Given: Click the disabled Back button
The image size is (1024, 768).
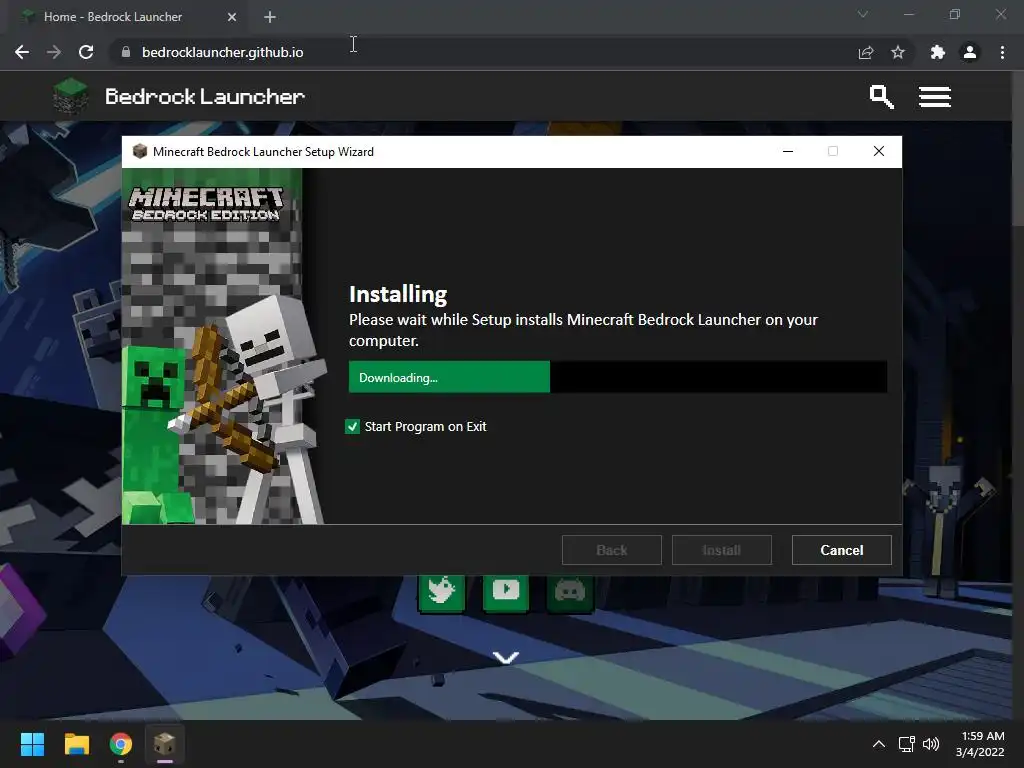Looking at the screenshot, I should [x=611, y=550].
